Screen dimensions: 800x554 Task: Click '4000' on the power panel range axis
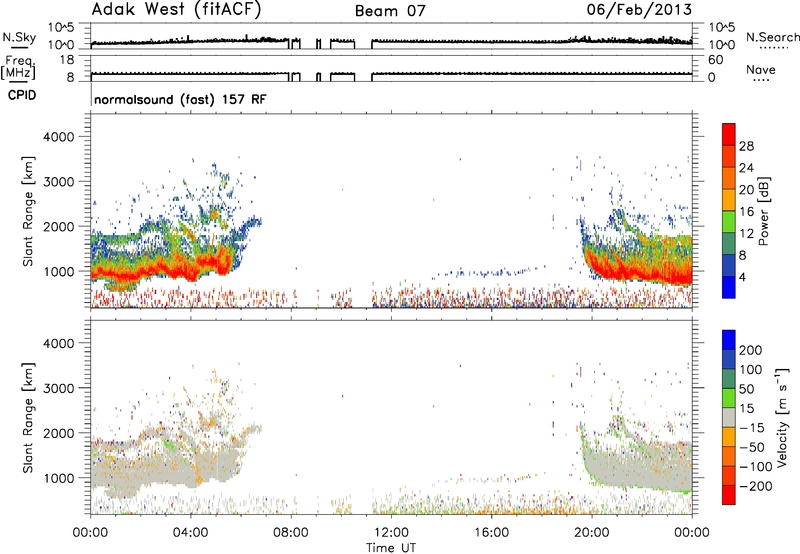click(x=58, y=137)
